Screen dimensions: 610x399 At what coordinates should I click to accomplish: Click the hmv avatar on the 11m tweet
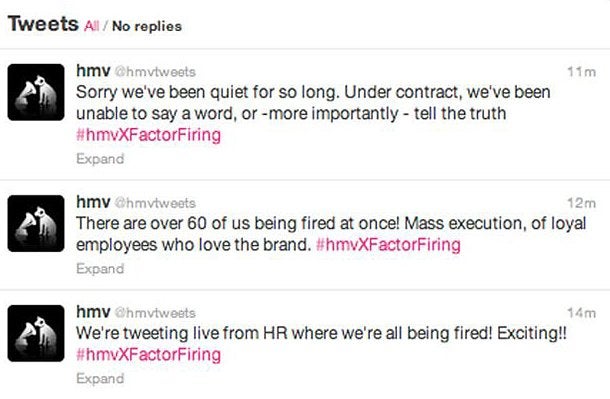[x=36, y=92]
